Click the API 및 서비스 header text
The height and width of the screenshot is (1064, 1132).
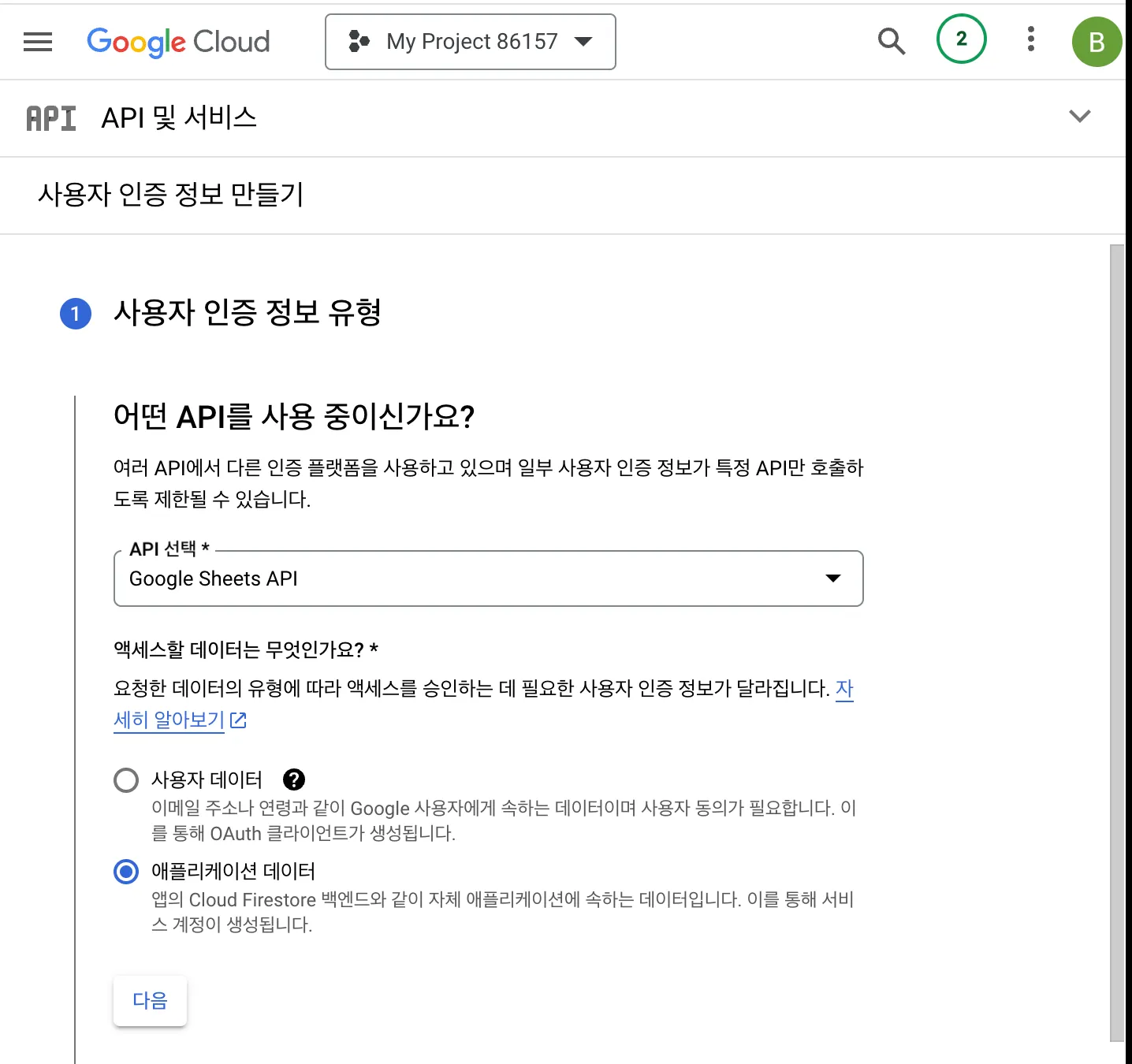179,118
